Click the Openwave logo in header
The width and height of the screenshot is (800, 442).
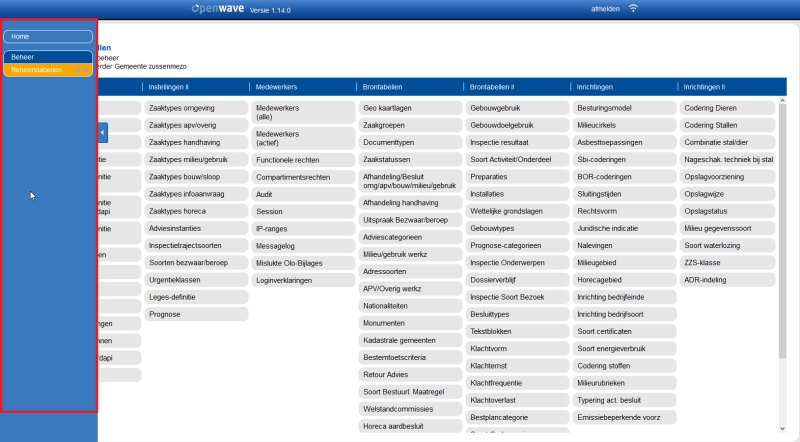pos(218,9)
